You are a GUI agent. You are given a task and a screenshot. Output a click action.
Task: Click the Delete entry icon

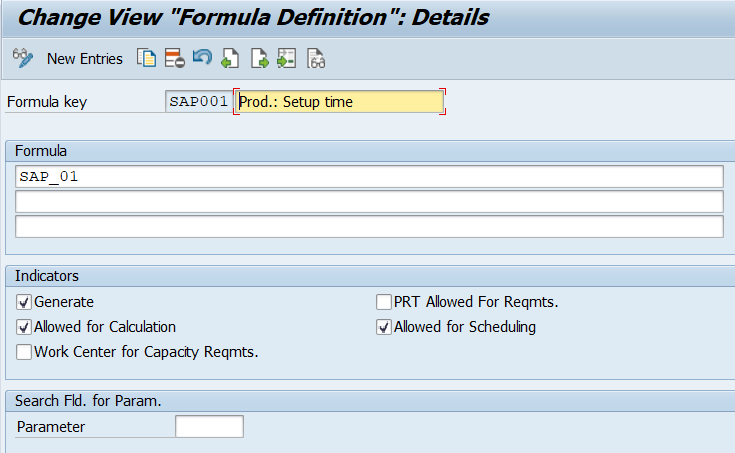click(x=174, y=59)
